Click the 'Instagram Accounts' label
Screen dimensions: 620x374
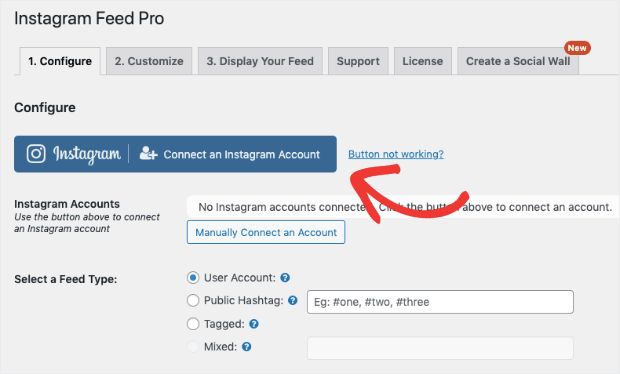click(67, 204)
